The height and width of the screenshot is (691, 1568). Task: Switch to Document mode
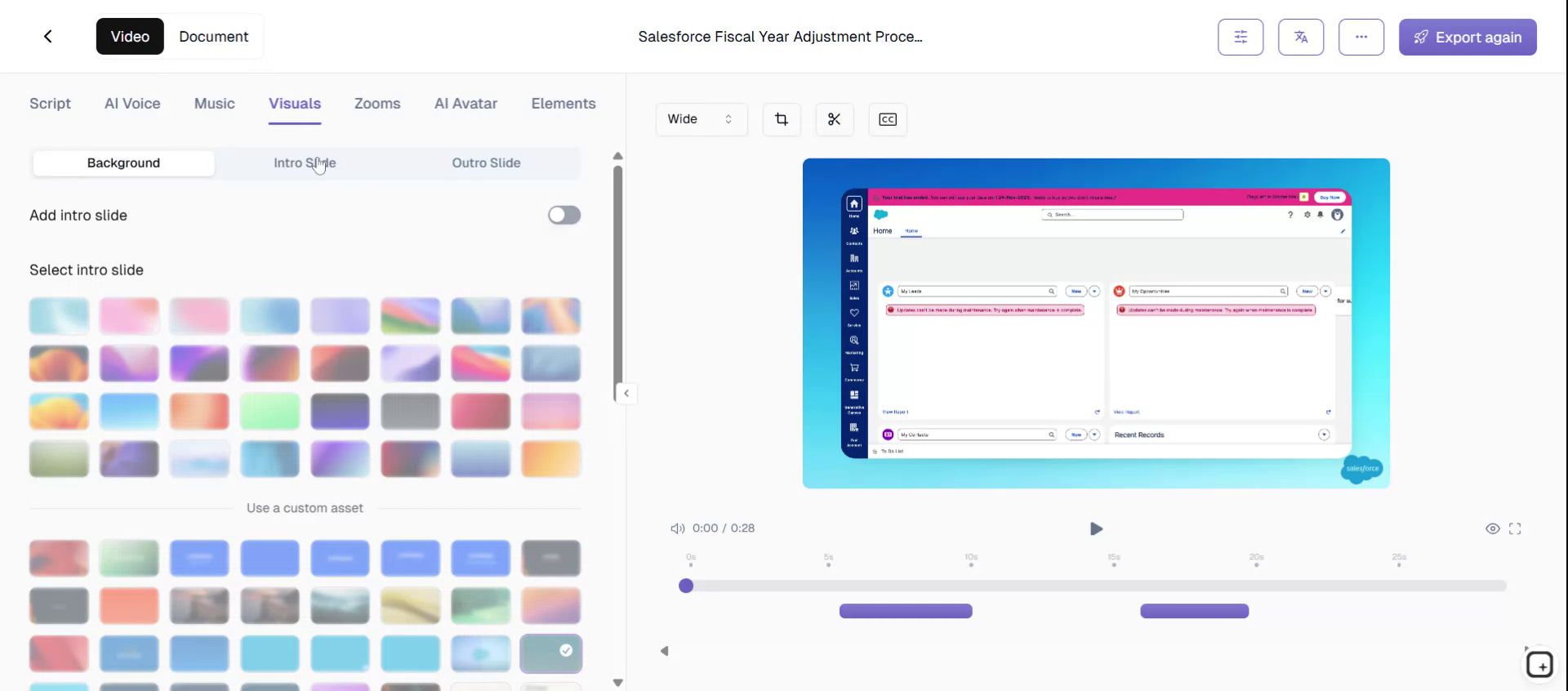coord(213,36)
